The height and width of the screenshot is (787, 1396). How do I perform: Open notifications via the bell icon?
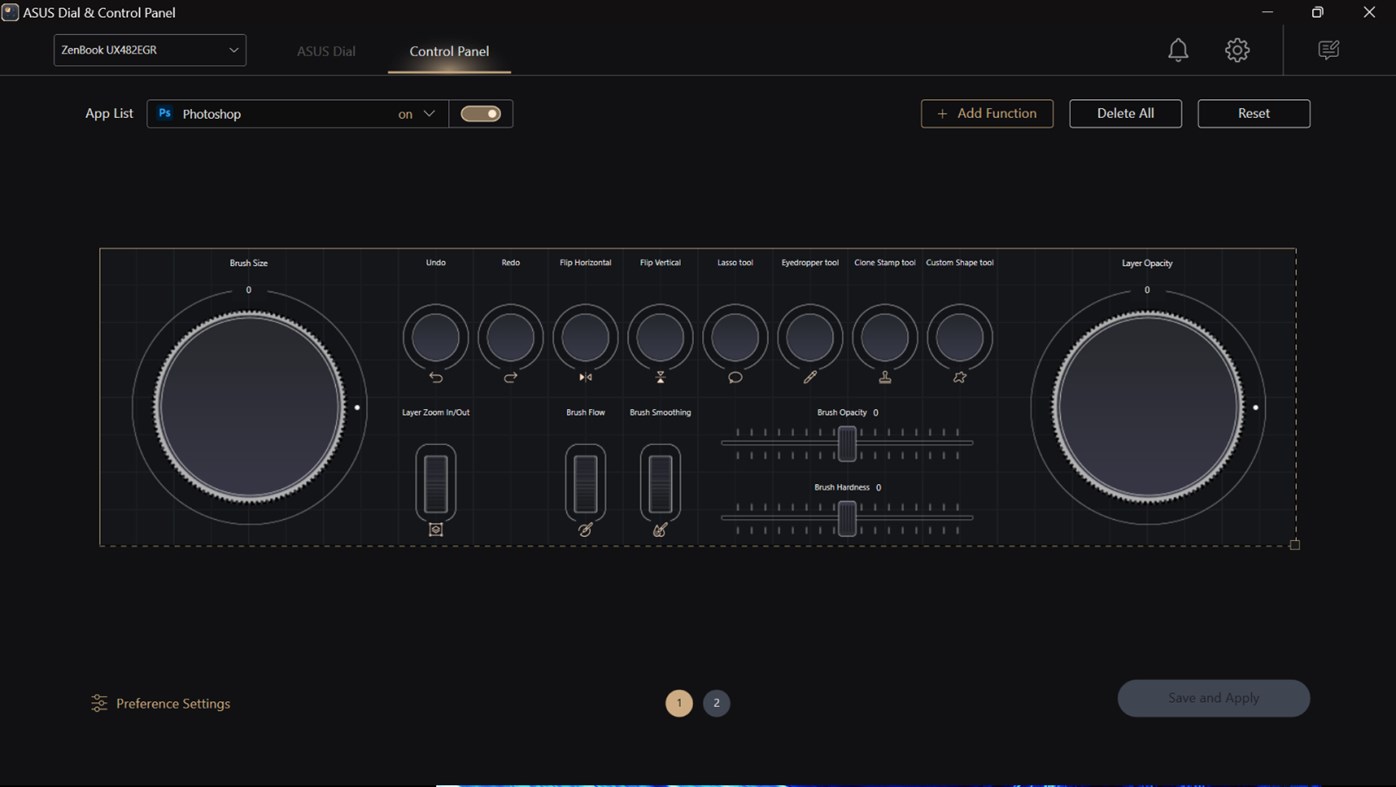[x=1177, y=49]
